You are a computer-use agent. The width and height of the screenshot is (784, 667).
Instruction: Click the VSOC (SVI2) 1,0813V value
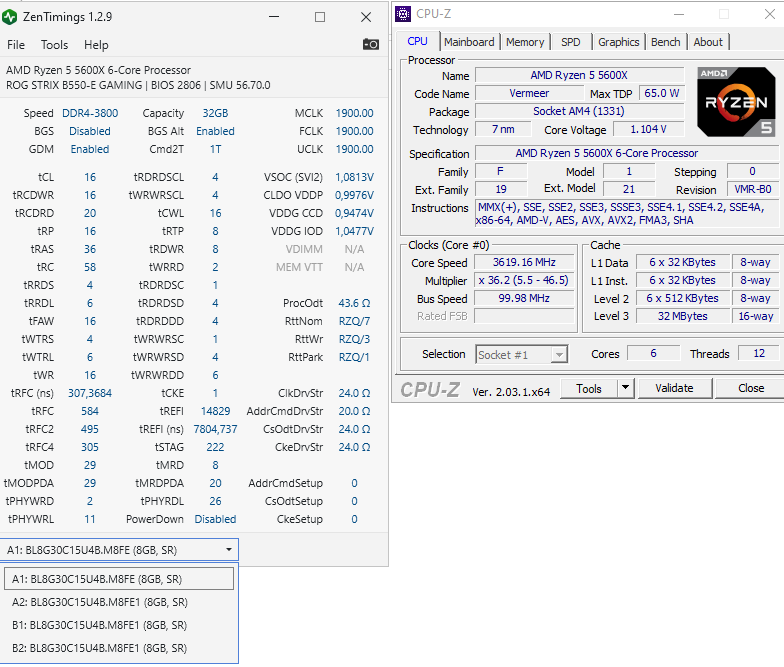coord(354,177)
